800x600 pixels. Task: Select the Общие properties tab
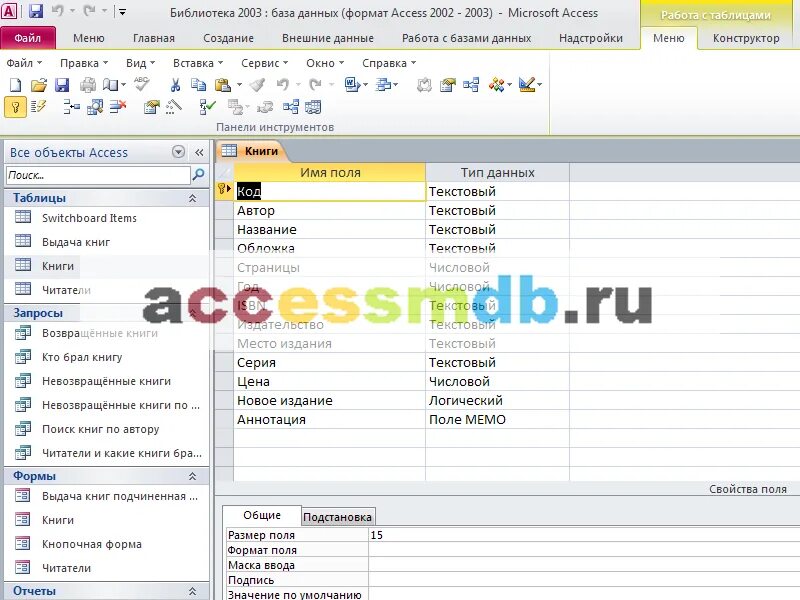coord(262,516)
